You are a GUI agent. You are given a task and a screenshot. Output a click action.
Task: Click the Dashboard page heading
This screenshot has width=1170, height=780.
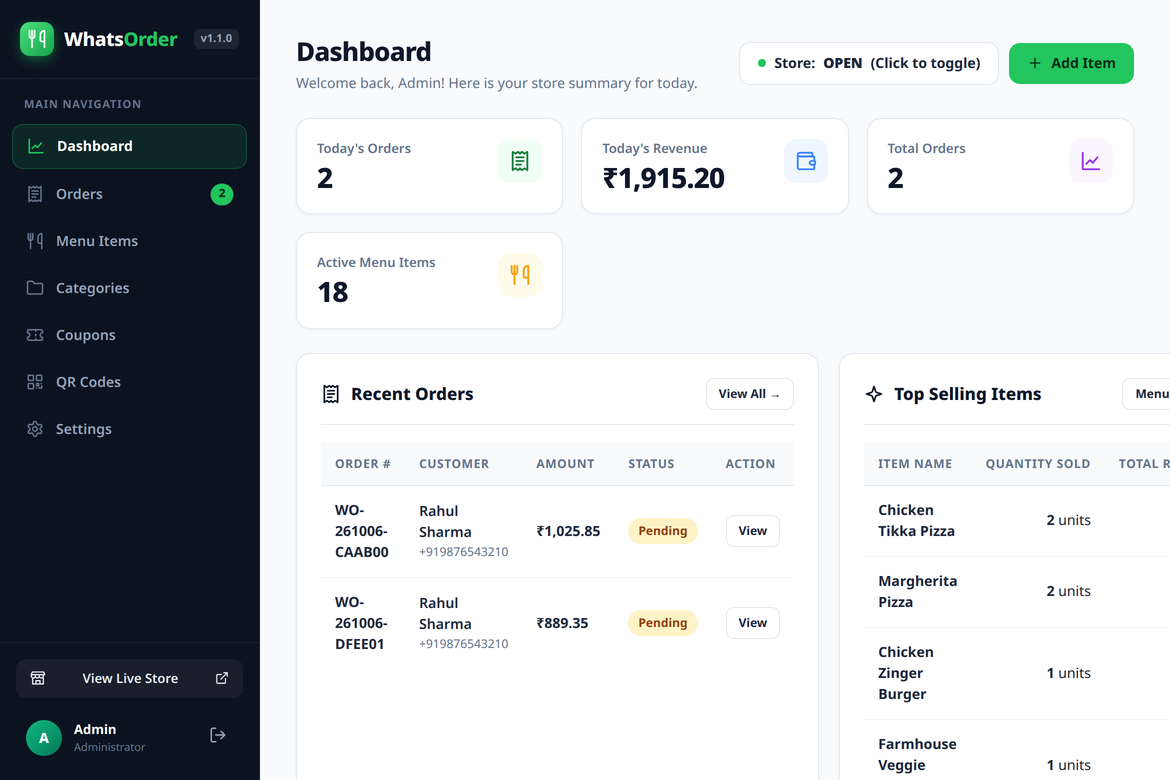[363, 52]
